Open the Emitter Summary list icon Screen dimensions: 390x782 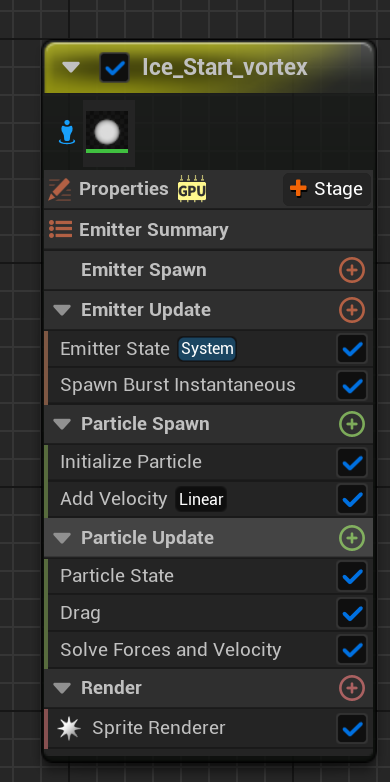click(x=60, y=229)
